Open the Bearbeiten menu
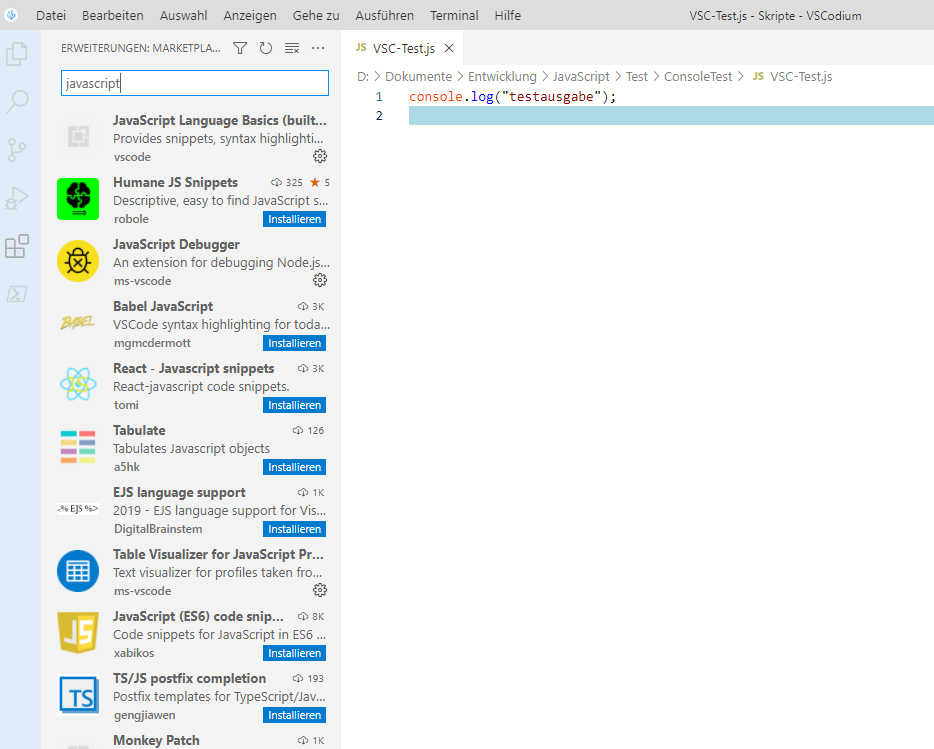This screenshot has height=749, width=934. coord(113,15)
